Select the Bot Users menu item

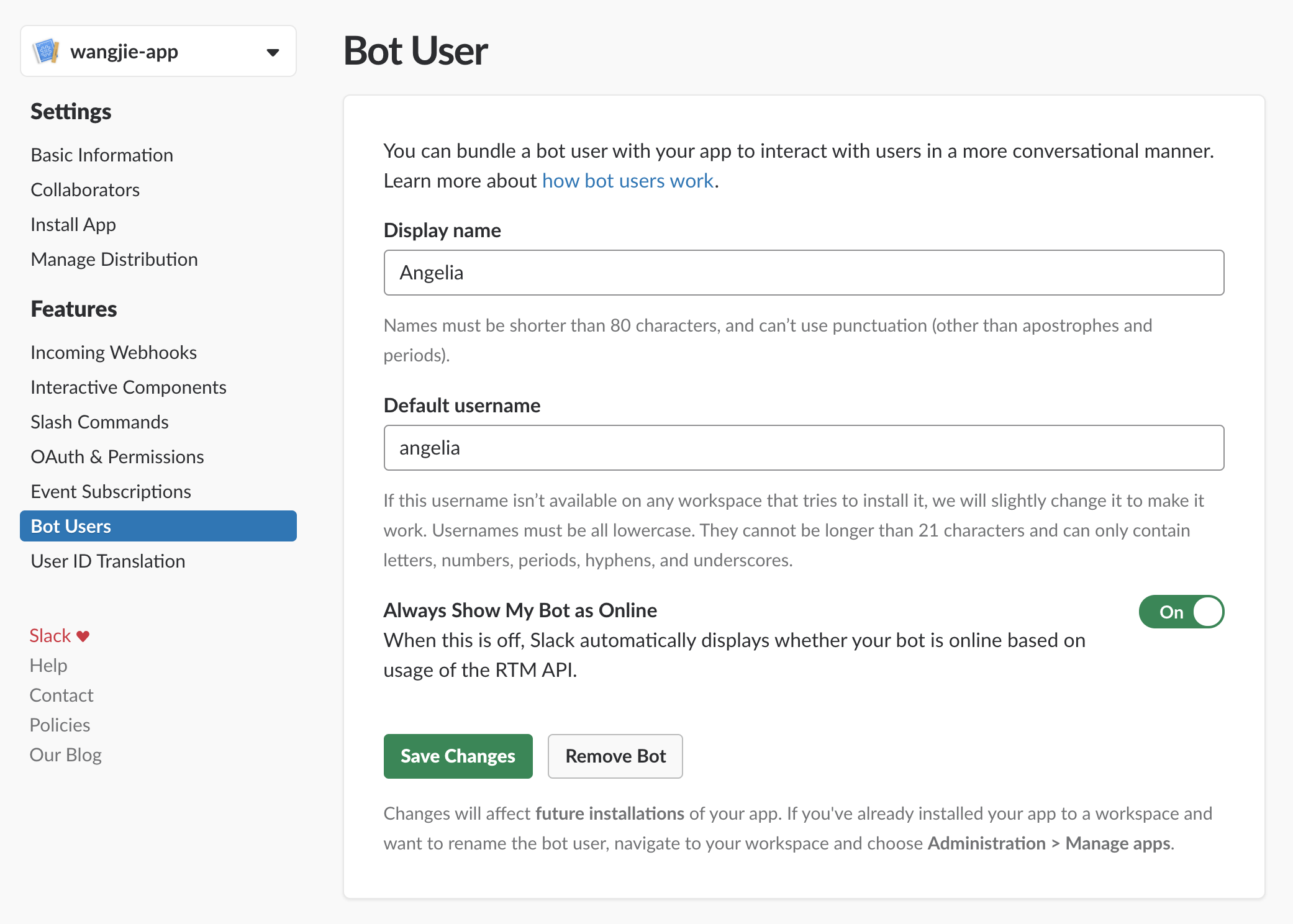click(x=158, y=526)
